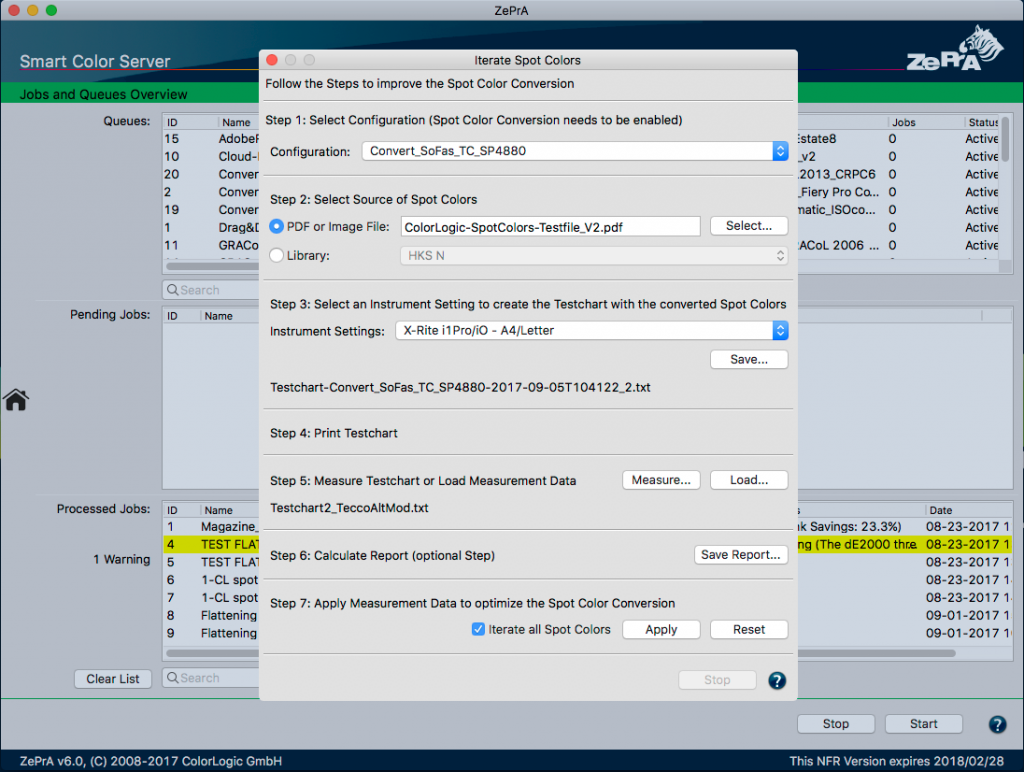Open the Instrument Settings dropdown

pos(592,331)
